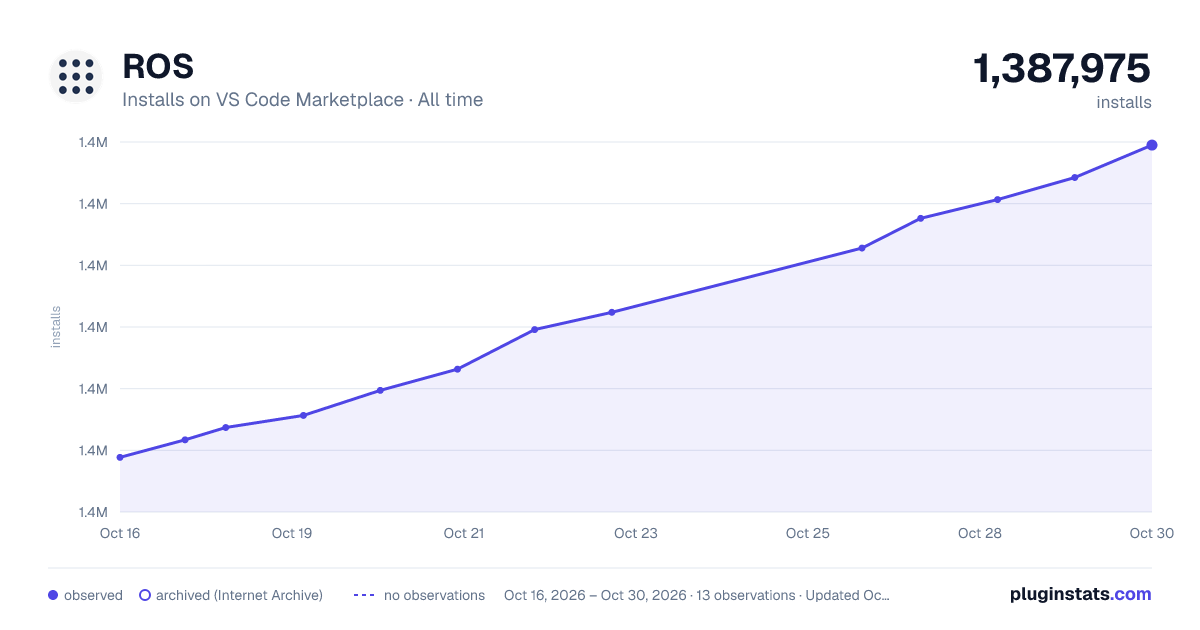1200x630 pixels.
Task: Select the data point just above the Oct 21 label
Action: coord(457,369)
